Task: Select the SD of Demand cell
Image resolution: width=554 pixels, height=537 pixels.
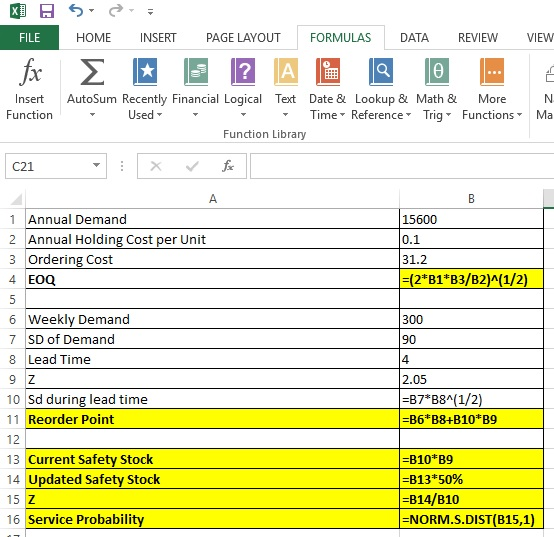Action: [212, 340]
